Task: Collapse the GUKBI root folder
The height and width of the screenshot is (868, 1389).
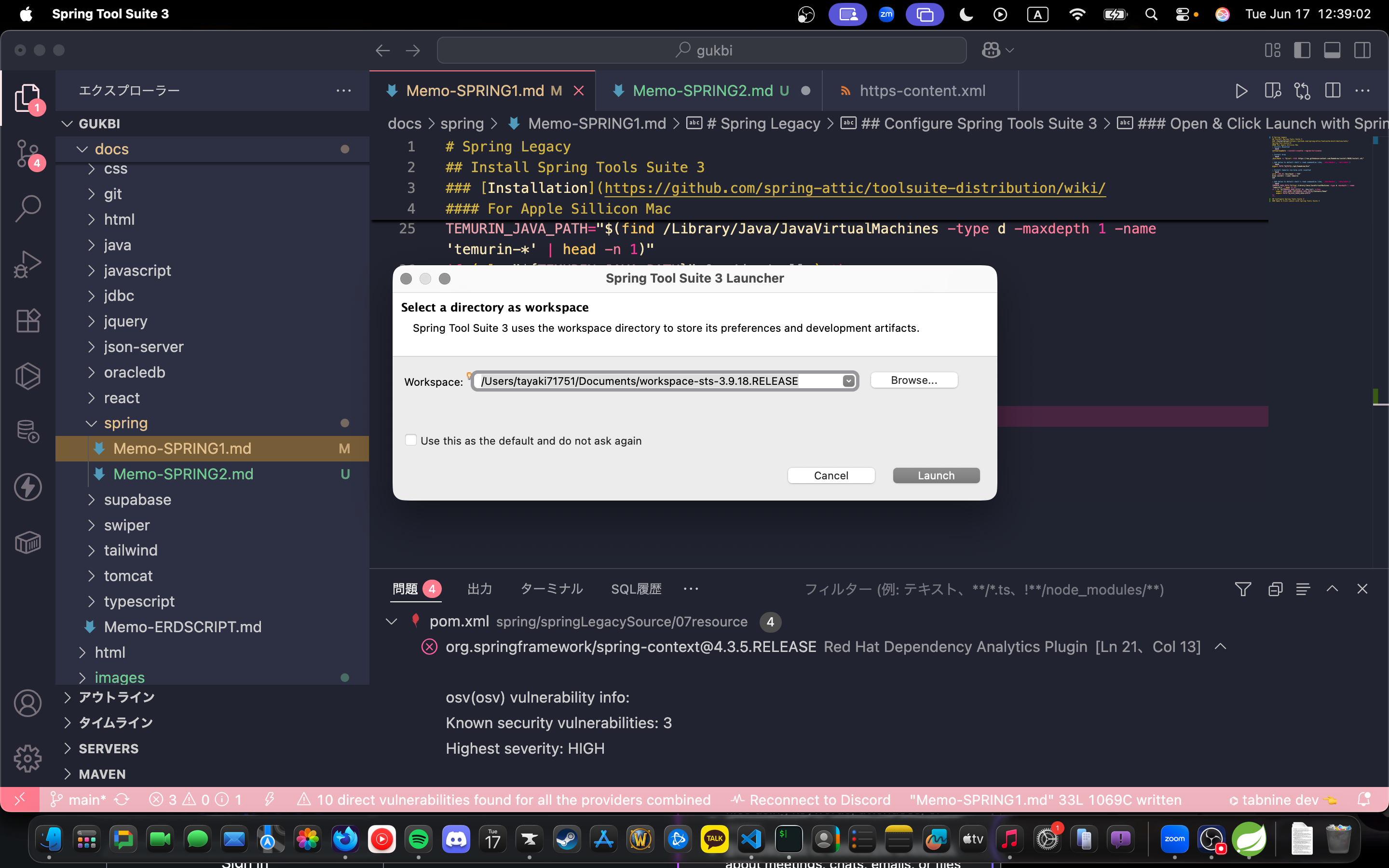Action: coord(67,123)
